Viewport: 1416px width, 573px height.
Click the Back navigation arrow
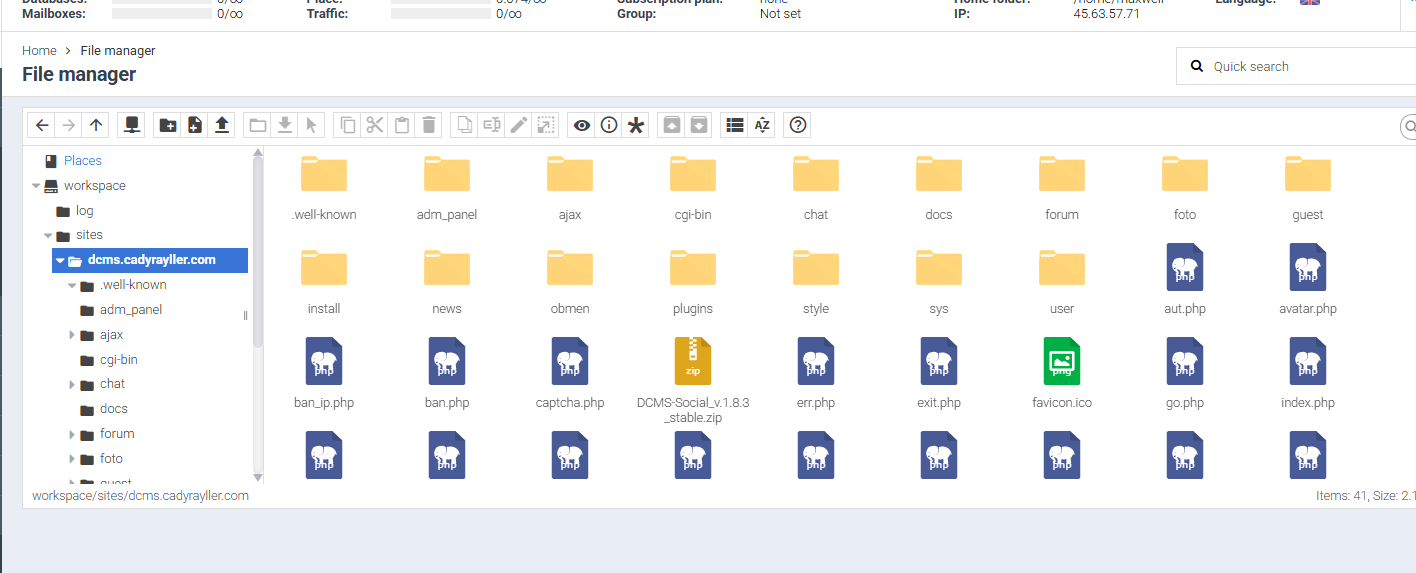point(42,125)
